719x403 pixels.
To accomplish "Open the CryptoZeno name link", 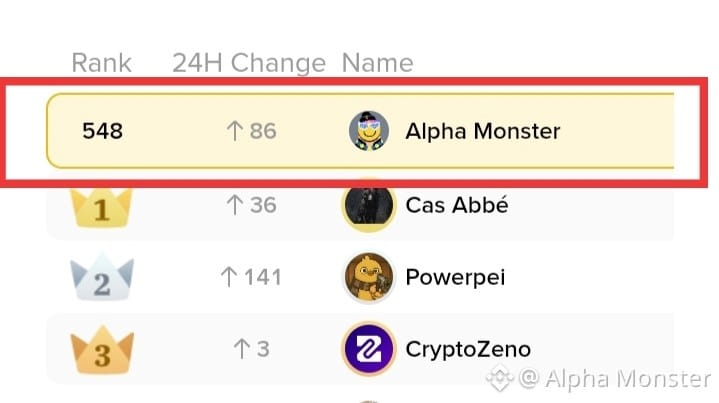I will (468, 349).
